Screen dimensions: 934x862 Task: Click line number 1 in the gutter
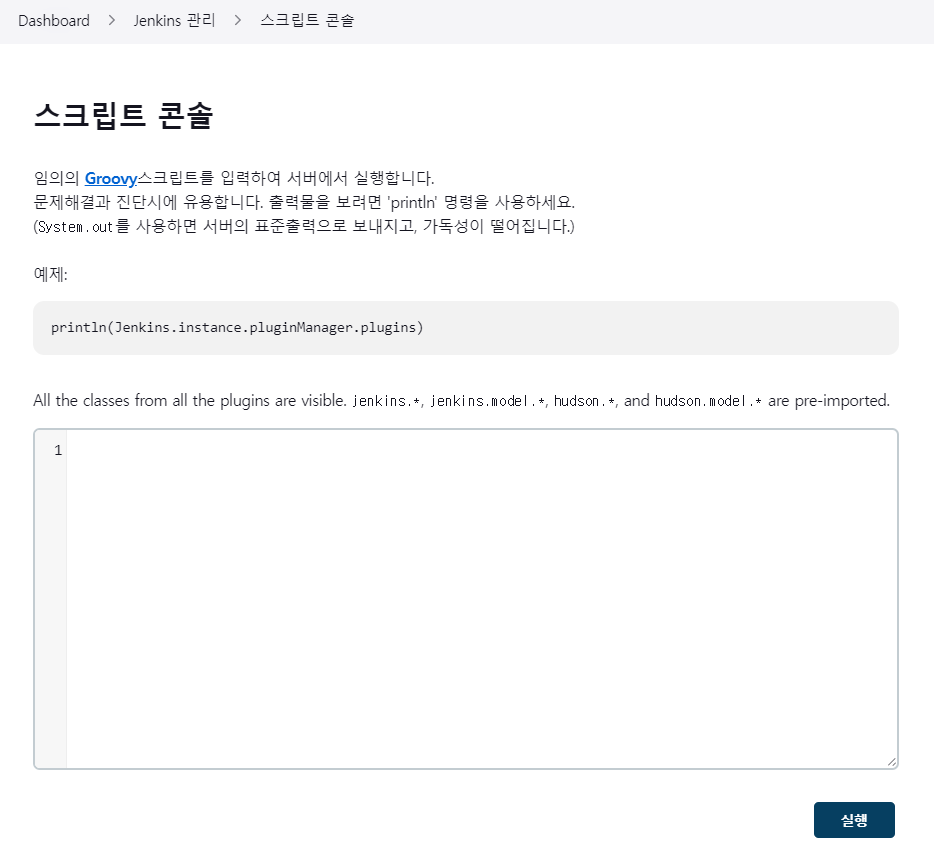58,450
